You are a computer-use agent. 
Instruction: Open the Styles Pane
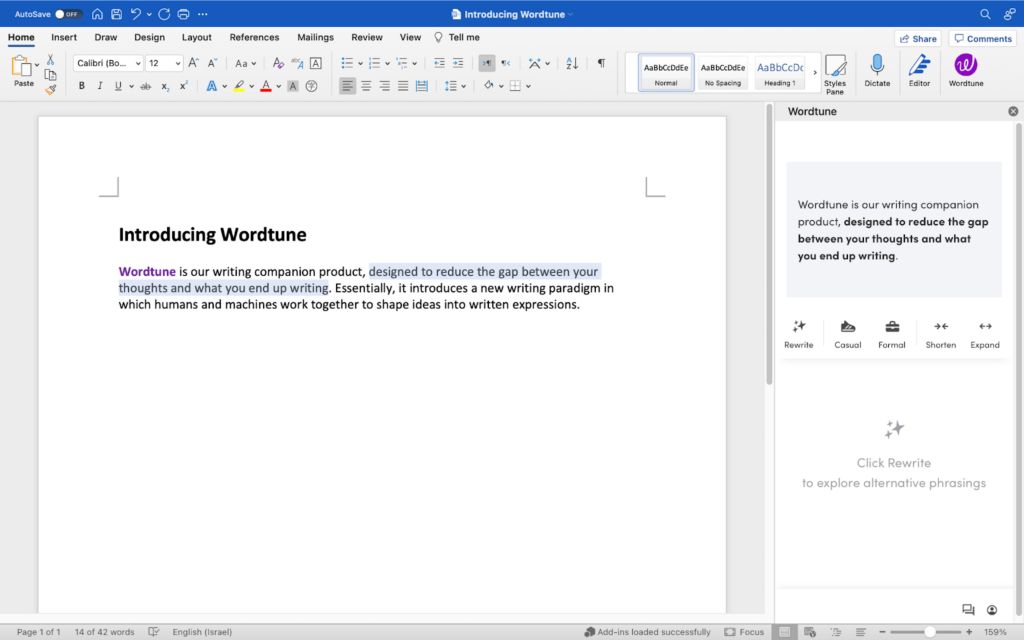[x=835, y=74]
